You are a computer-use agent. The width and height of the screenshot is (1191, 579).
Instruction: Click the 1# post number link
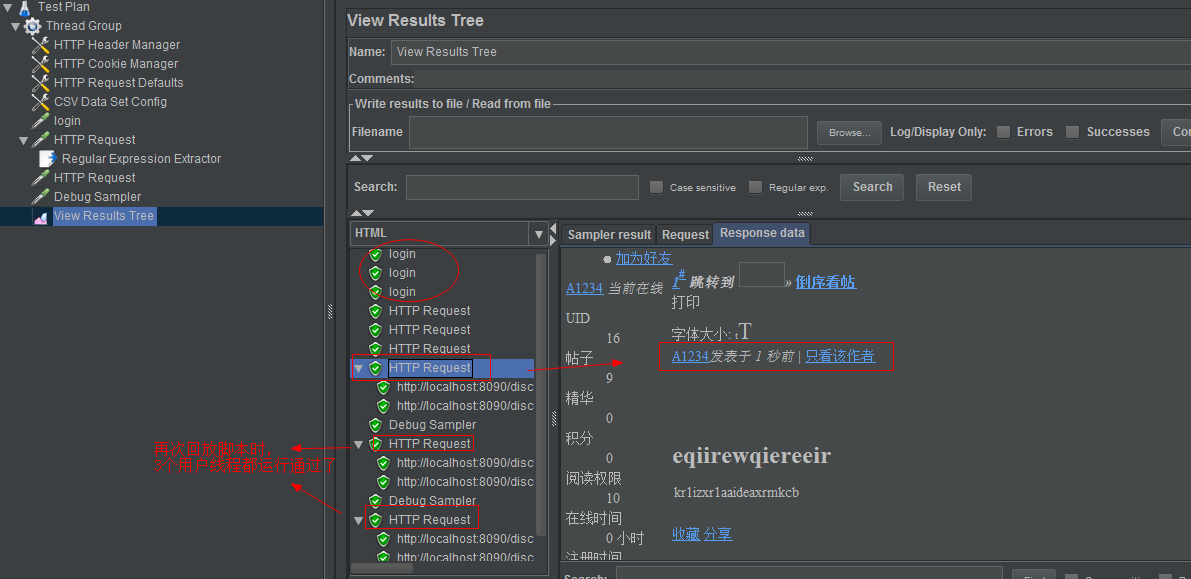[679, 280]
